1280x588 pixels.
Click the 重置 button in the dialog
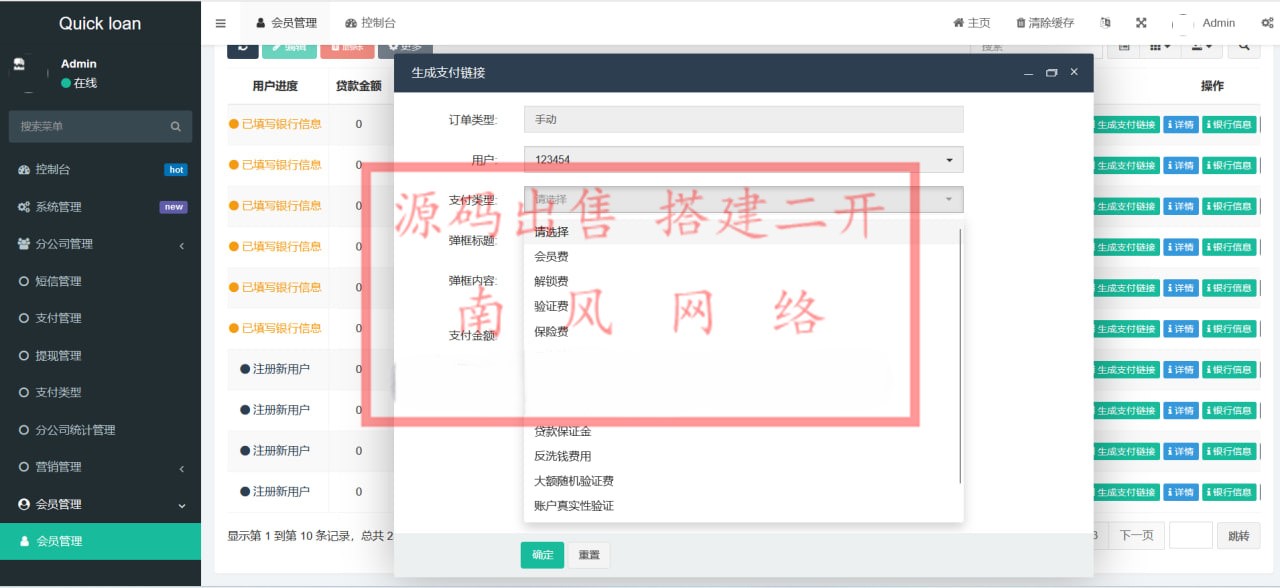[589, 555]
